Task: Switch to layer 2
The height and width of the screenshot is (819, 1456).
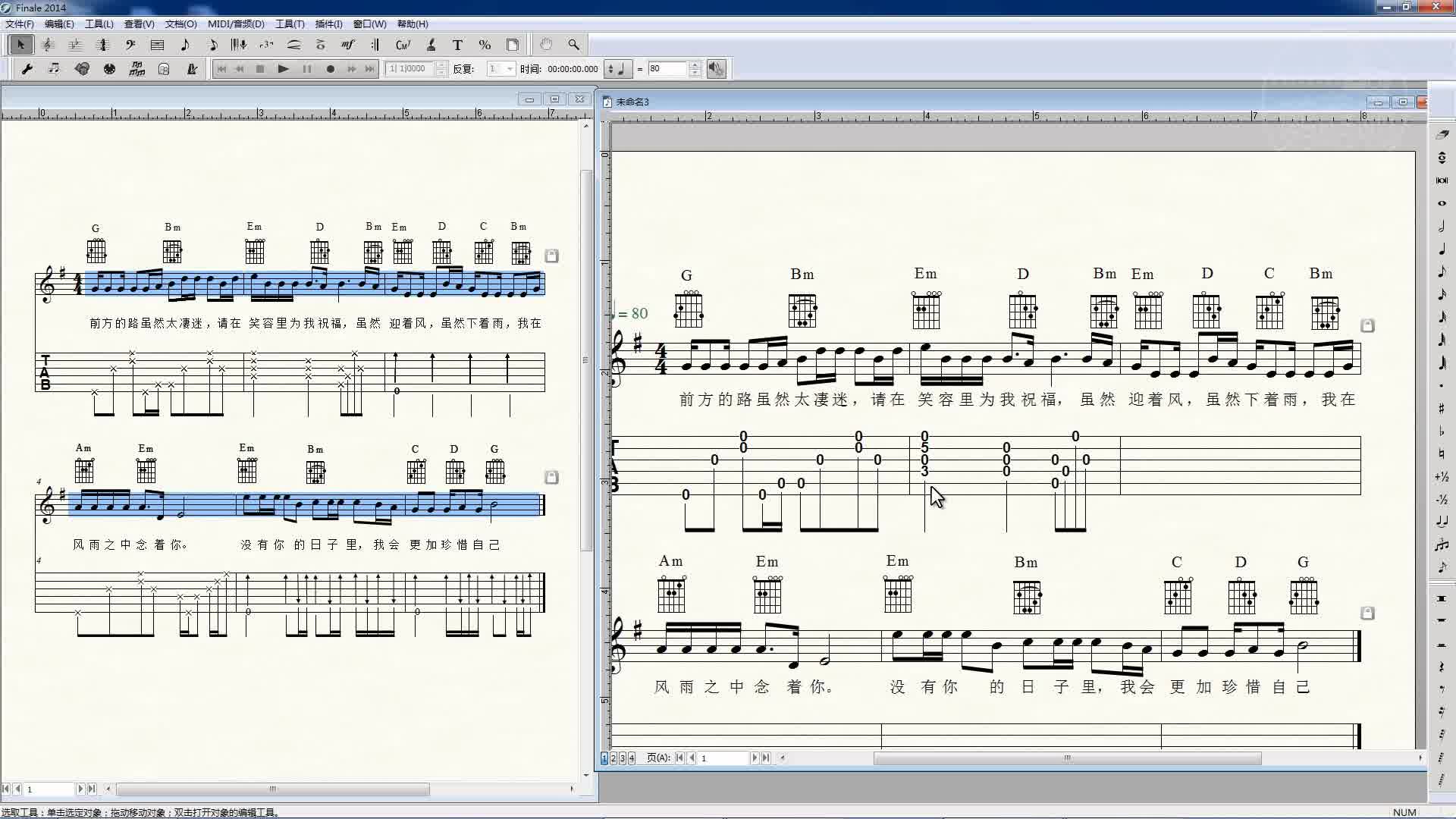Action: click(613, 758)
